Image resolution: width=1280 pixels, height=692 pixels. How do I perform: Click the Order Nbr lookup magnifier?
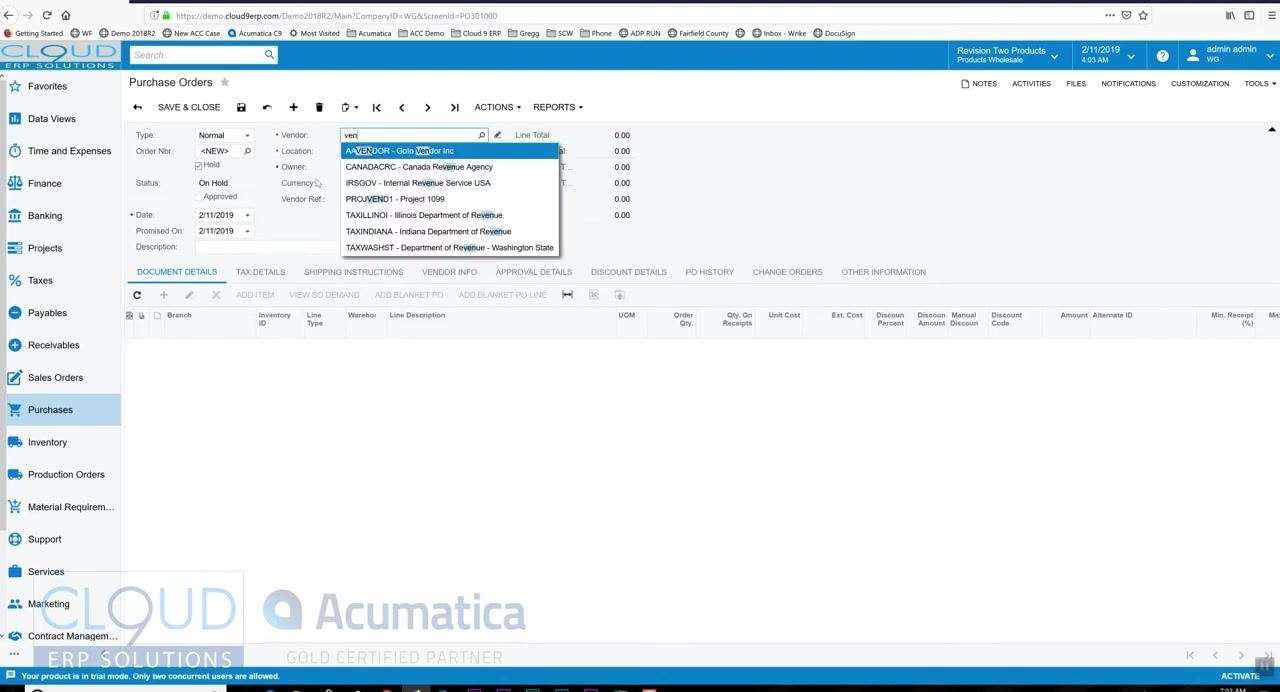(247, 151)
